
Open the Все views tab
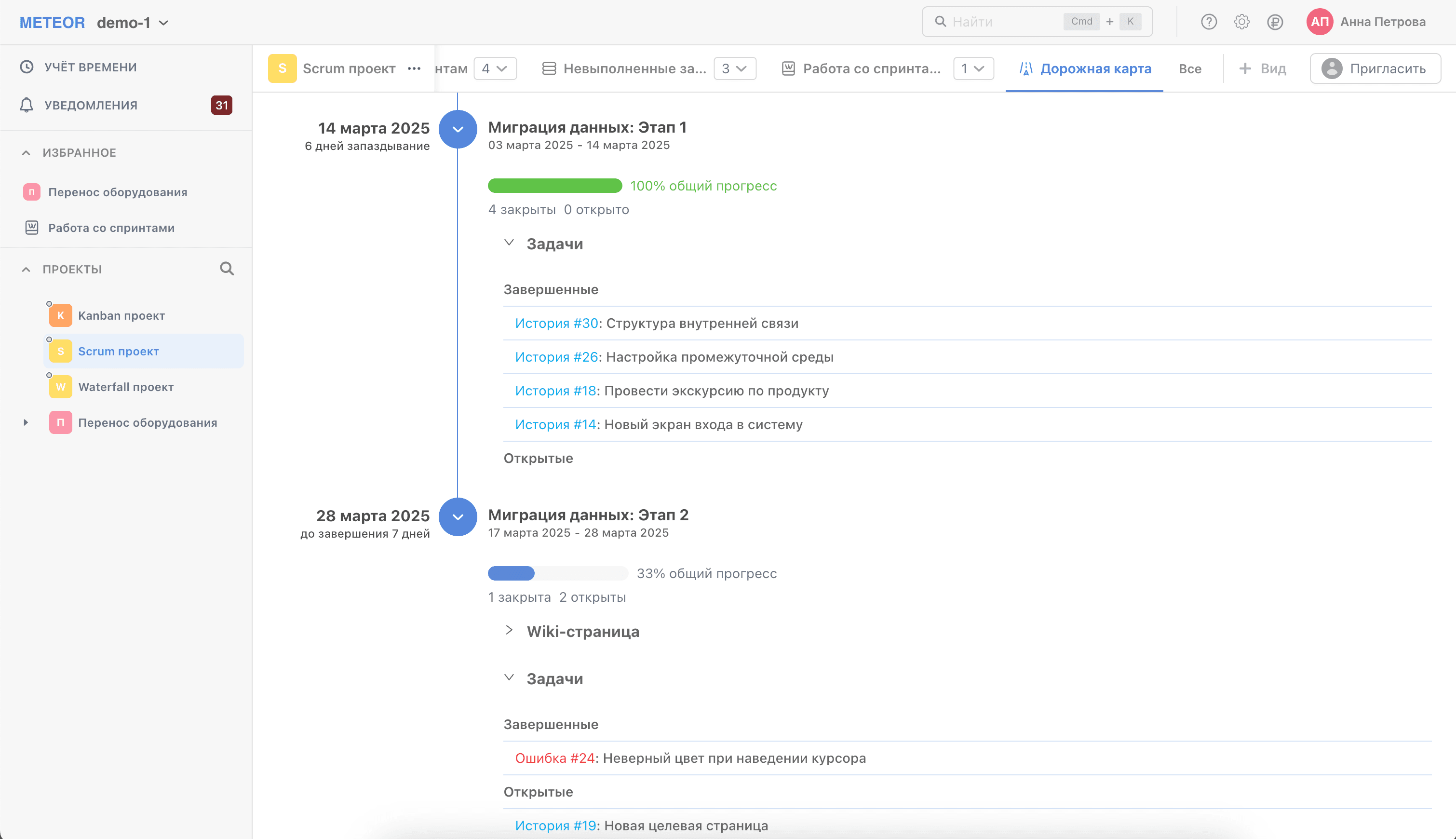click(x=1190, y=68)
